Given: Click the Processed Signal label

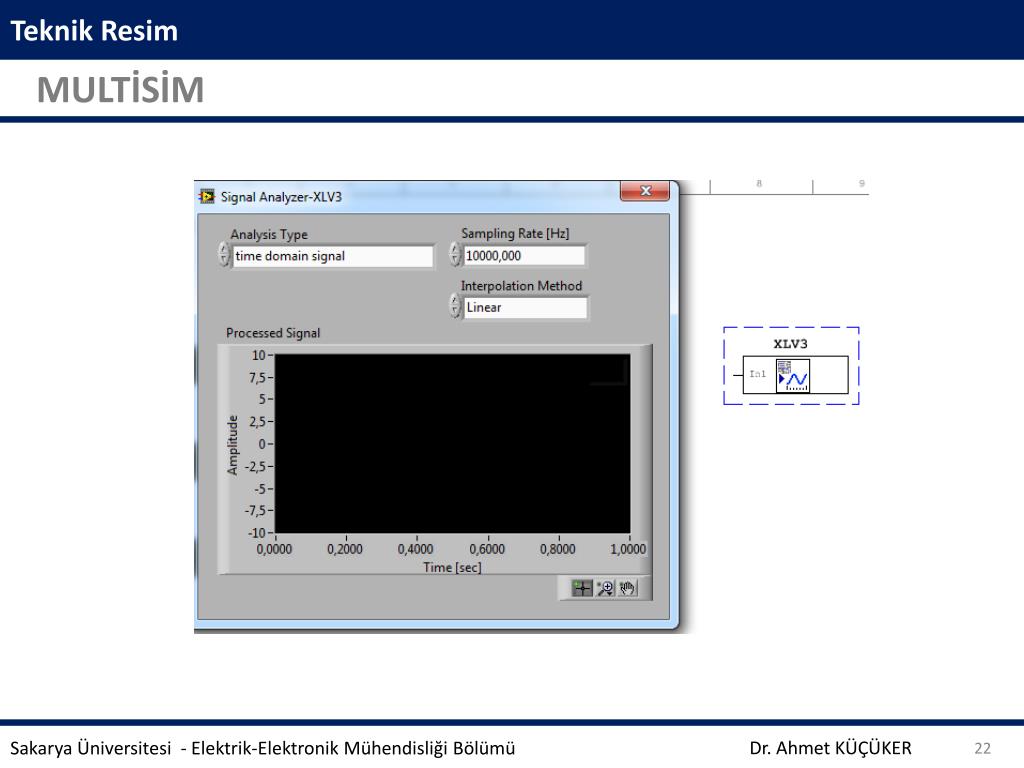Looking at the screenshot, I should 273,333.
